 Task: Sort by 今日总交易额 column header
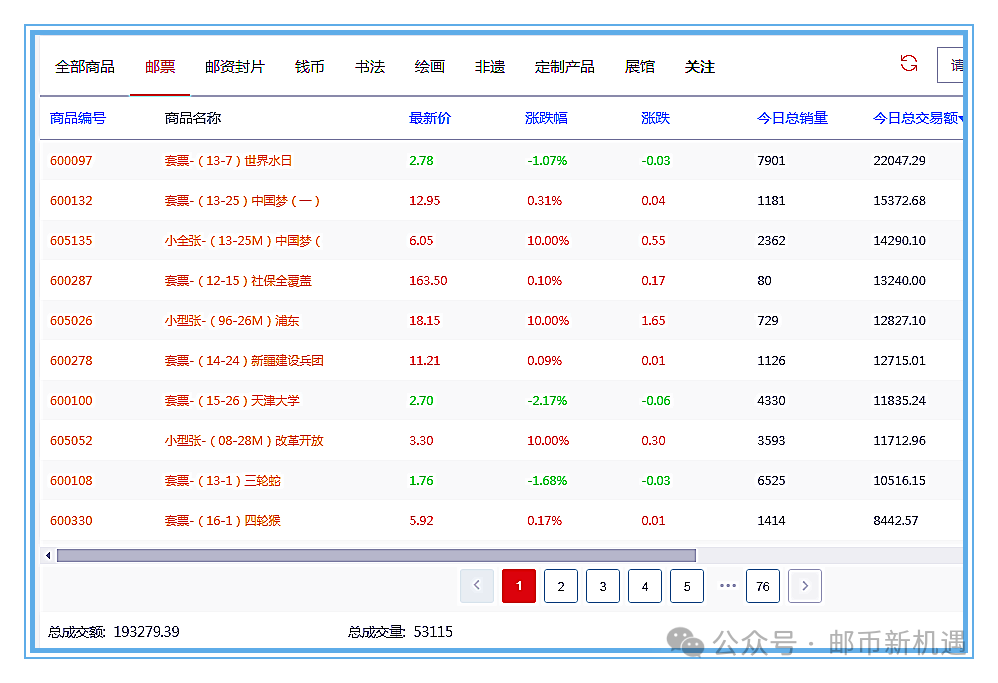[916, 118]
